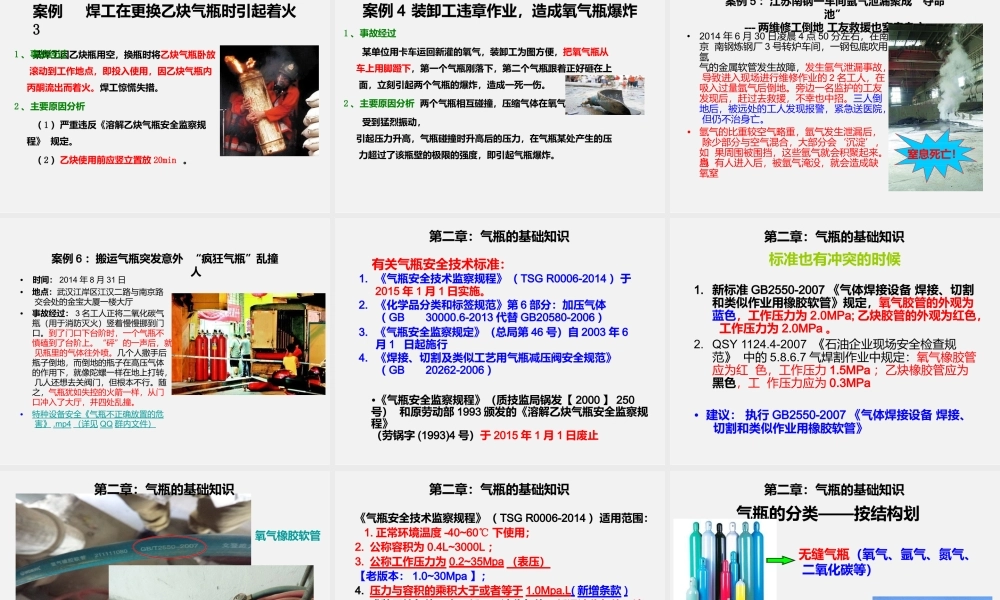This screenshot has height=600, width=1000.
Task: Open the 气瓶不正确放置的危害.mp4 hyperlink
Action: [97, 418]
